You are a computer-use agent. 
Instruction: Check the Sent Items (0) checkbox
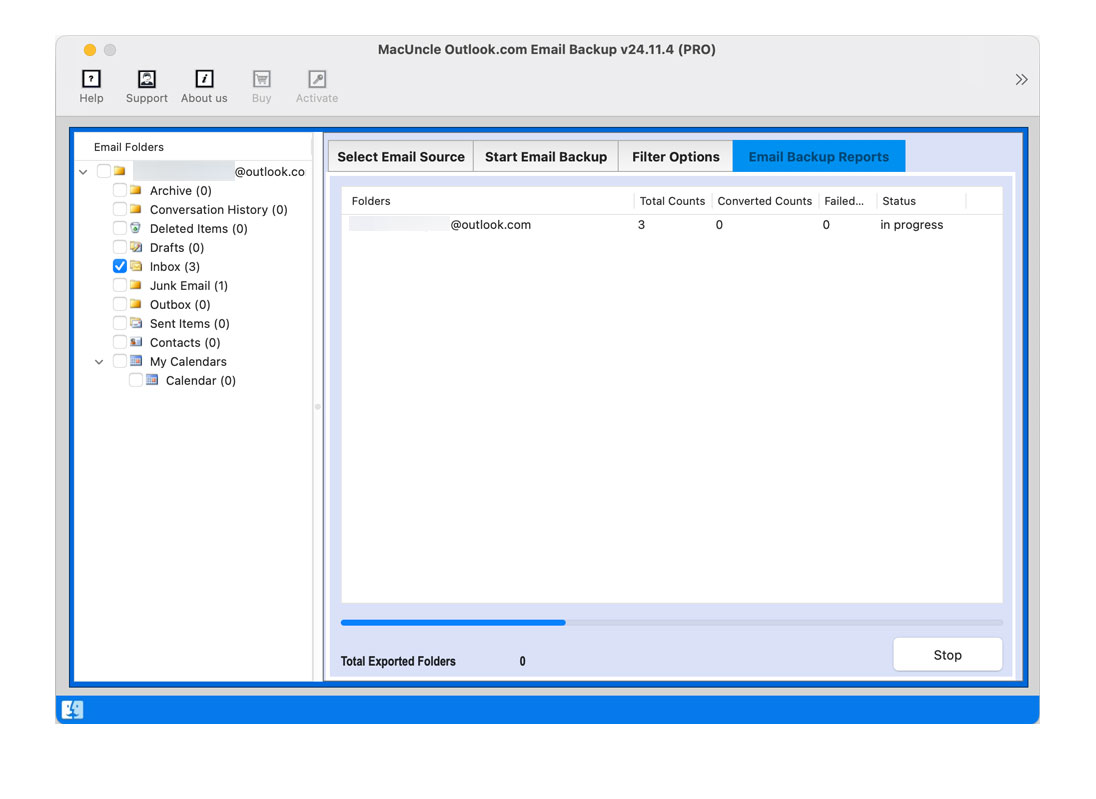coord(118,323)
